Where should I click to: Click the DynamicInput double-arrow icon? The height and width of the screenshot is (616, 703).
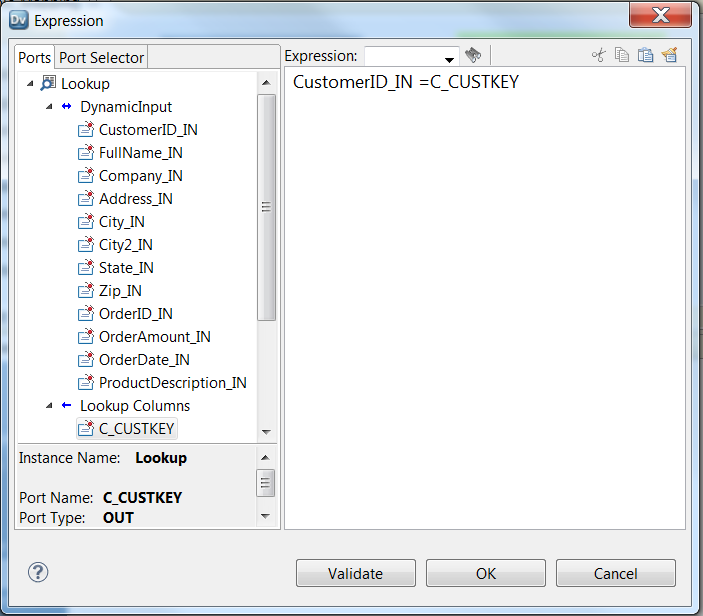67,107
